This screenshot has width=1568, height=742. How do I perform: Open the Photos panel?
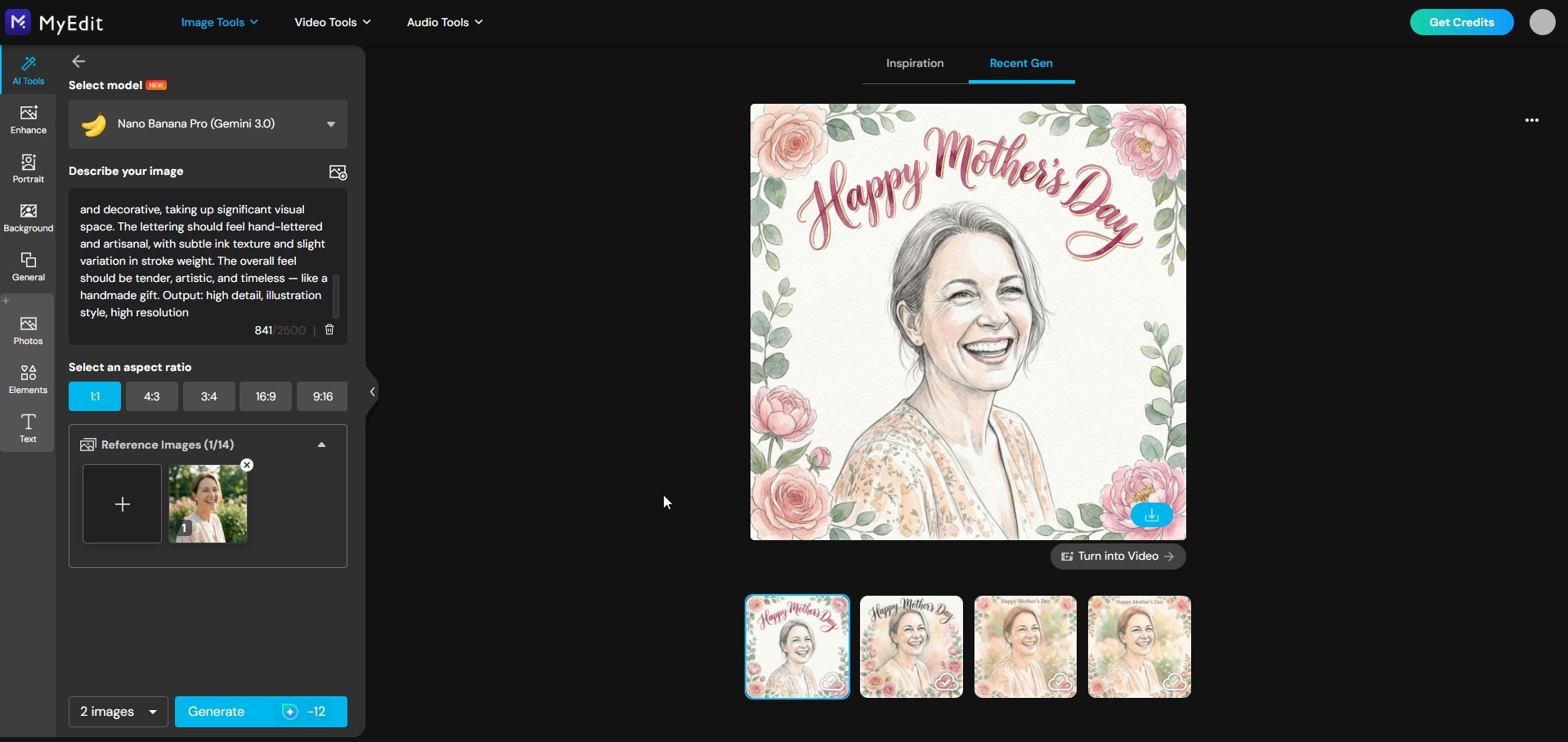(x=28, y=329)
